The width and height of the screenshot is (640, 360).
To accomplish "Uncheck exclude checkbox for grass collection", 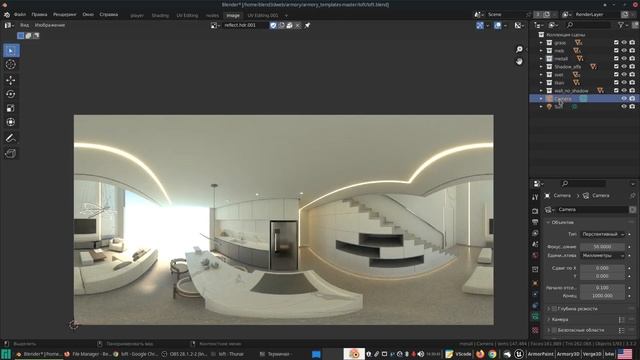I will (x=616, y=42).
